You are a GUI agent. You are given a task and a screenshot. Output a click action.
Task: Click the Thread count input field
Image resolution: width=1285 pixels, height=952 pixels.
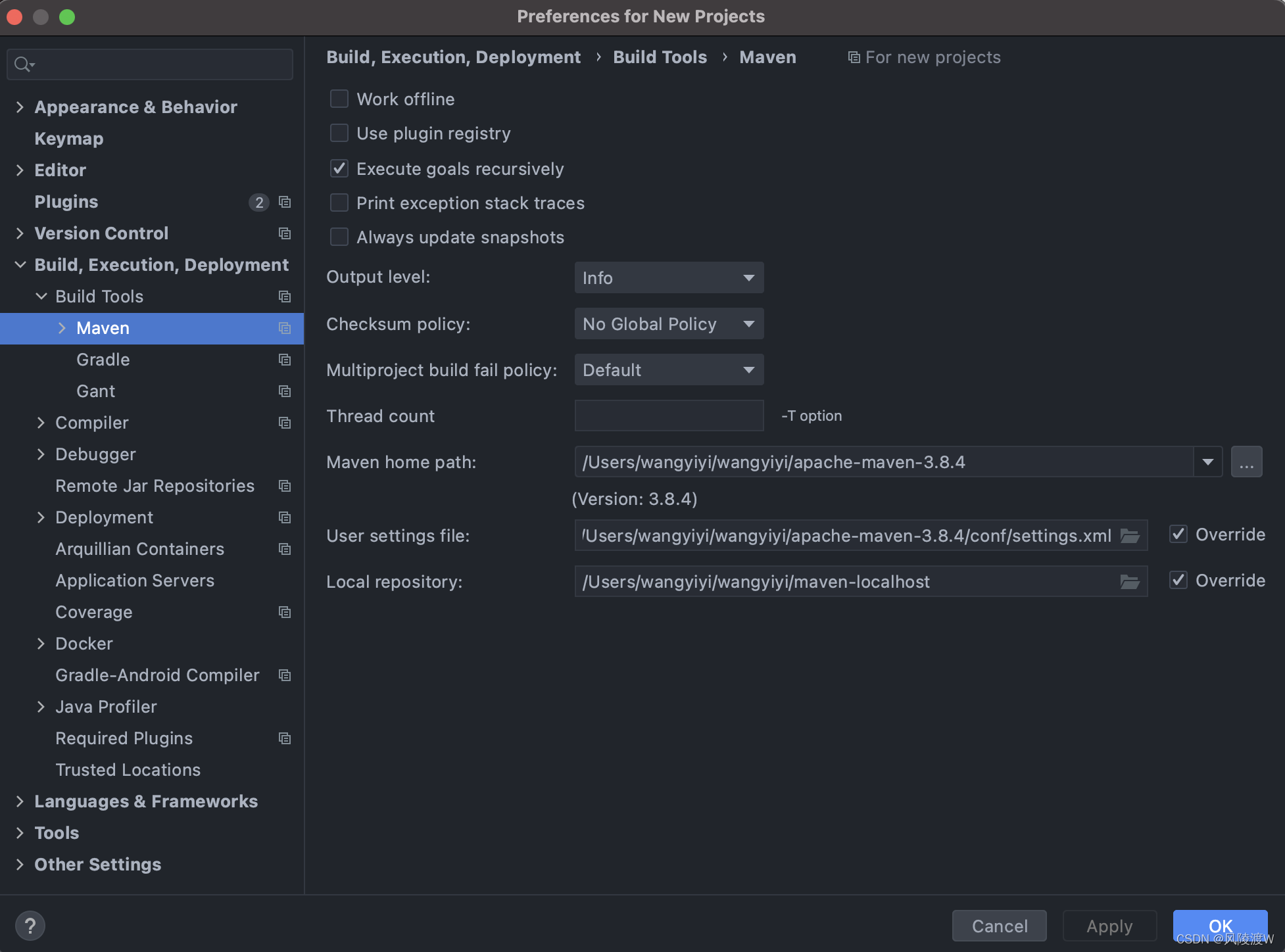coord(669,416)
